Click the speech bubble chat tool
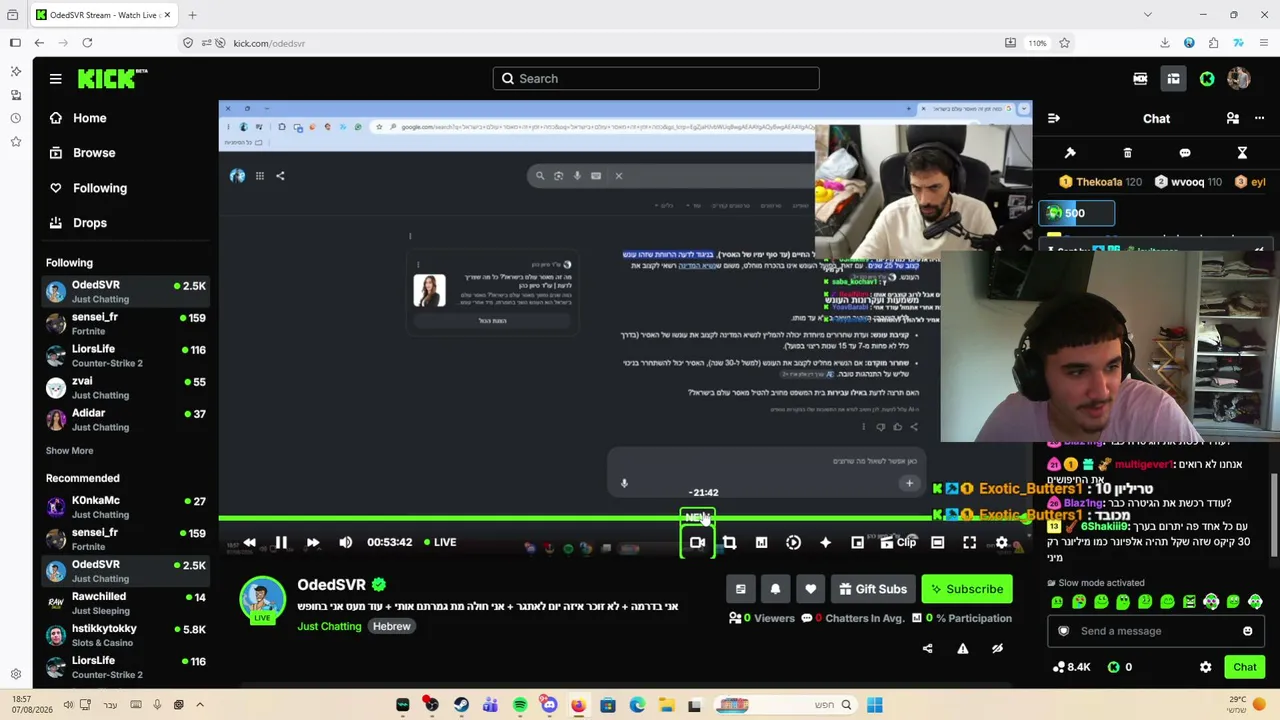 (x=1185, y=153)
